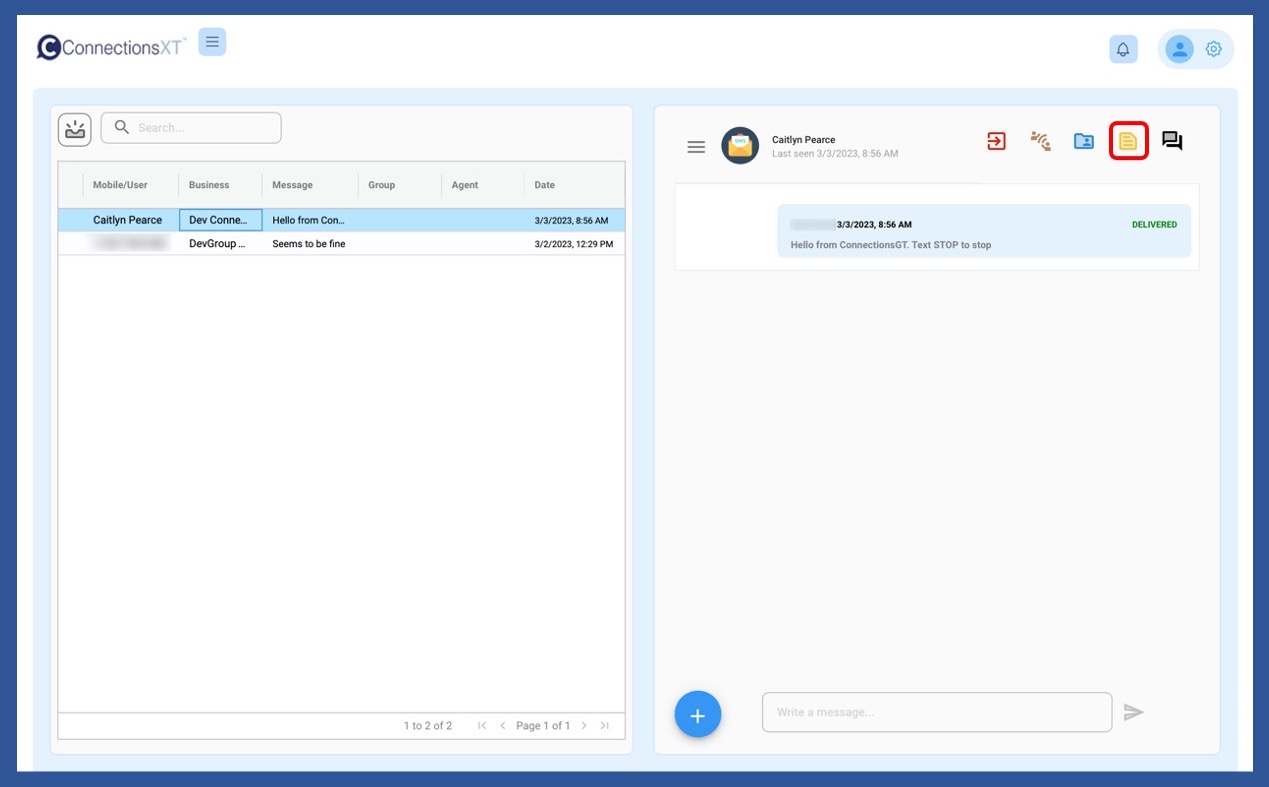Click the red exit conversation icon
The image size is (1269, 787).
[996, 141]
